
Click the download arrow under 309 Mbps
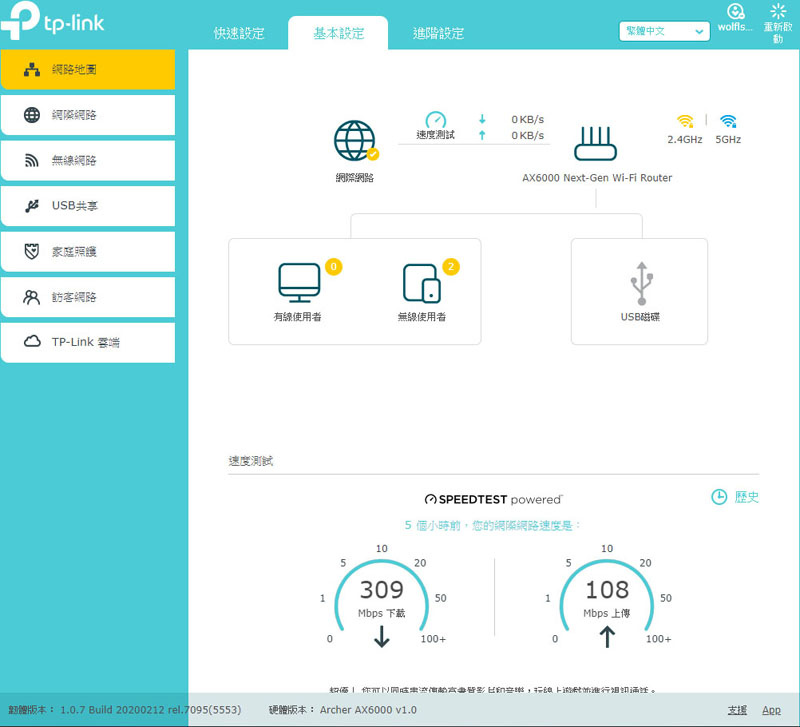[x=382, y=636]
